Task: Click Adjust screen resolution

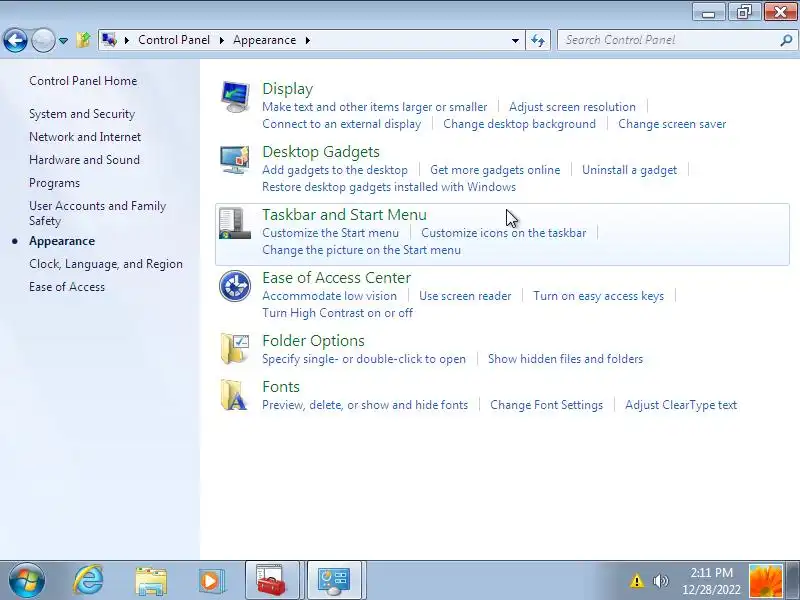Action: coord(572,107)
